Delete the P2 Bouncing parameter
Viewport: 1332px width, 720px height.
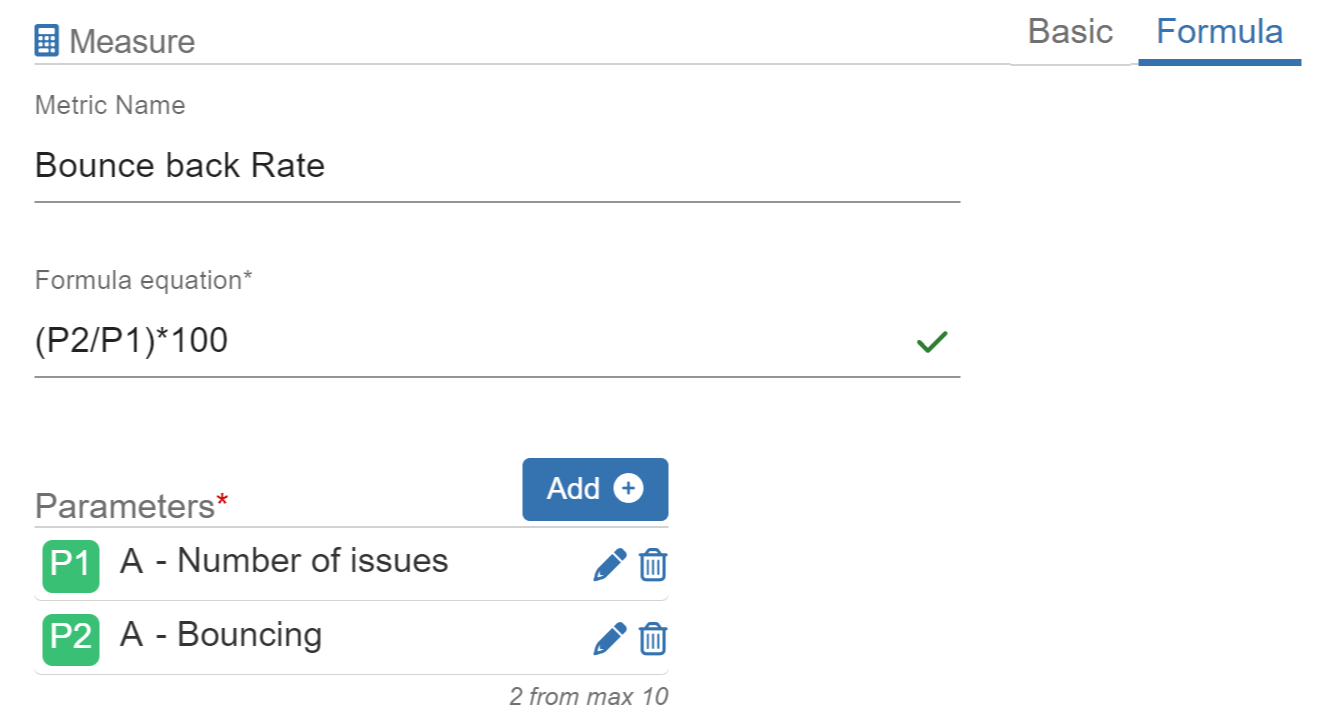click(653, 638)
